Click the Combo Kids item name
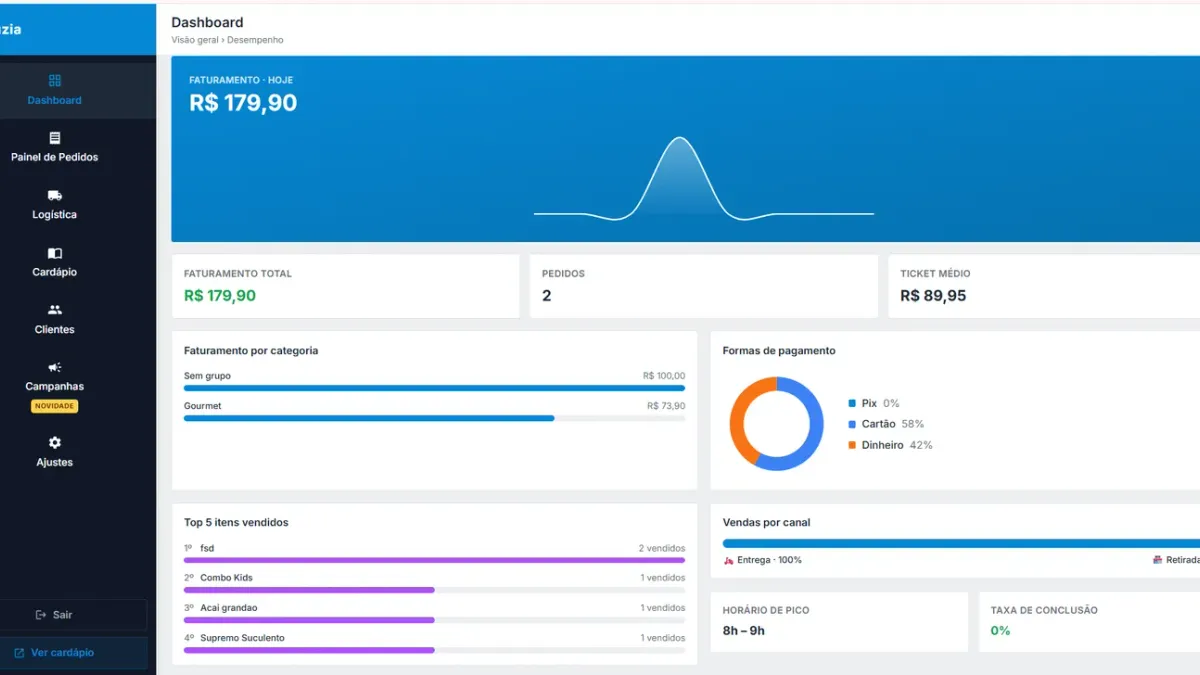1200x675 pixels. tap(226, 578)
